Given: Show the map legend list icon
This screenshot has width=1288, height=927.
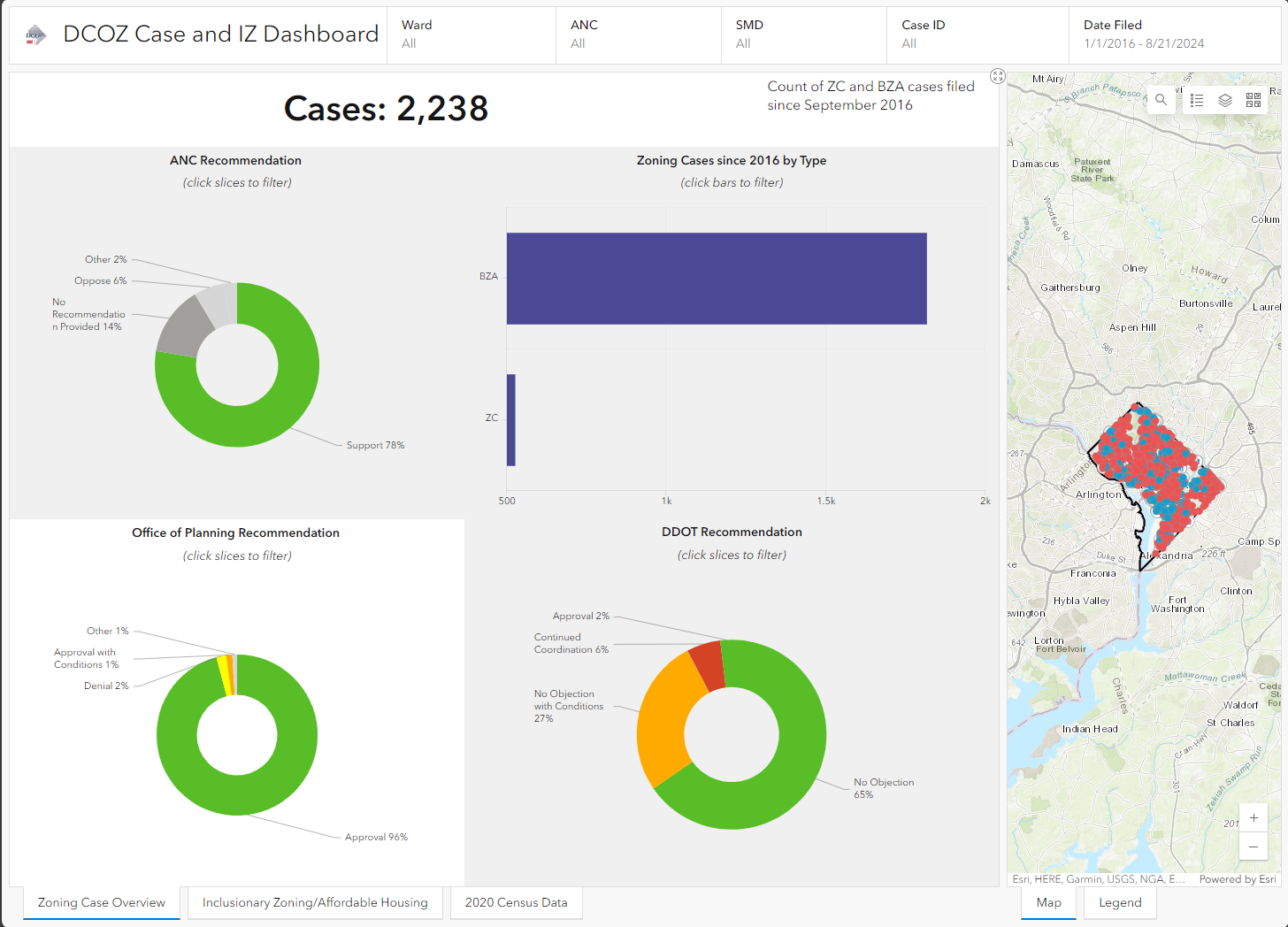Looking at the screenshot, I should (1197, 100).
